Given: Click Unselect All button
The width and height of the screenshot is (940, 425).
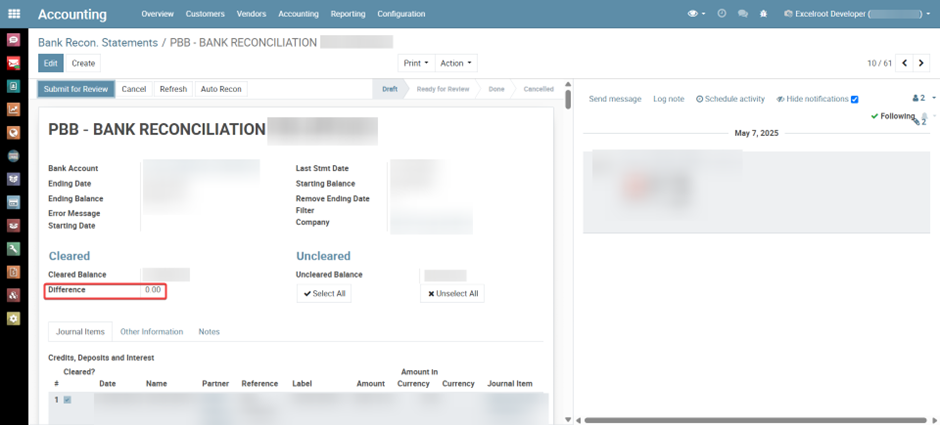Looking at the screenshot, I should tap(453, 294).
